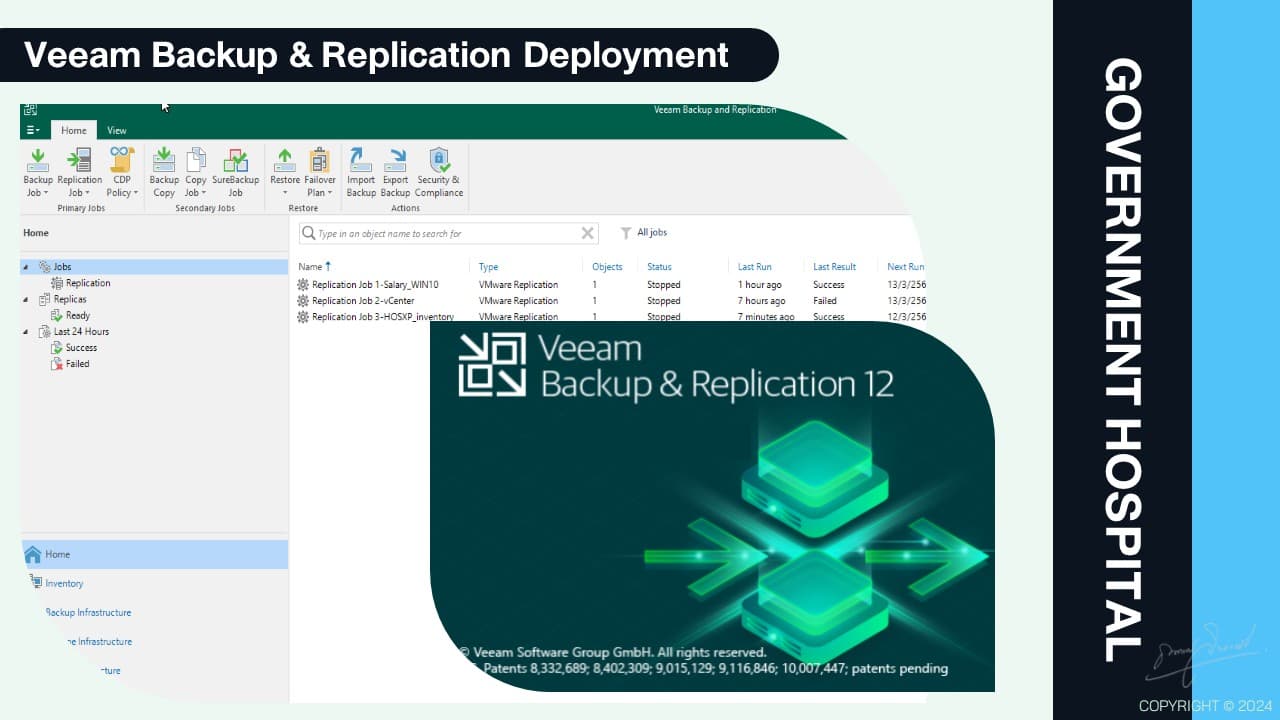Collapse the Replicas tree node
Viewport: 1280px width, 720px height.
pyautogui.click(x=26, y=299)
